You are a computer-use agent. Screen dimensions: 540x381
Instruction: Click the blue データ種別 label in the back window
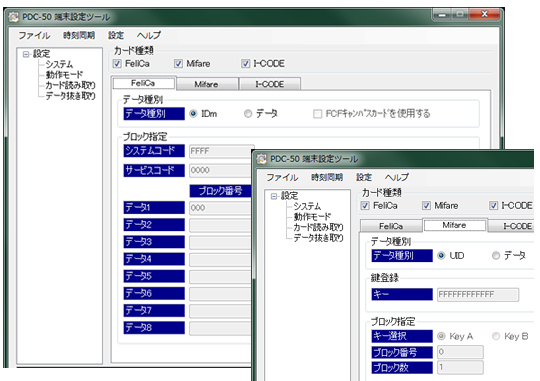click(x=154, y=114)
